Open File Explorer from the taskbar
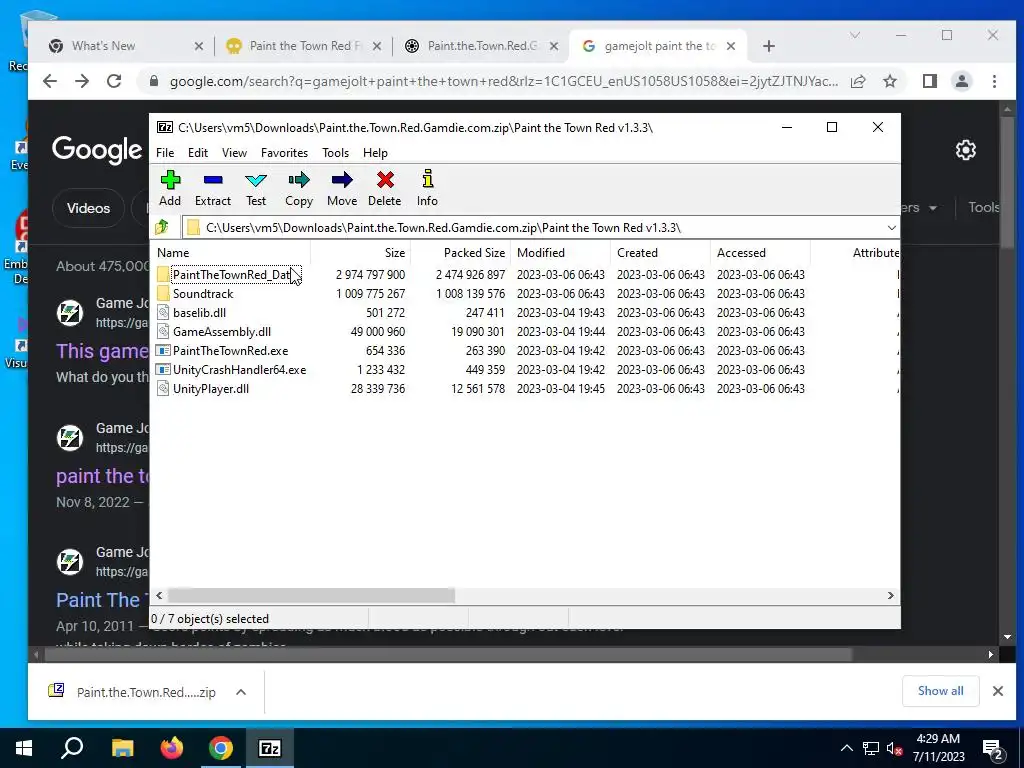 click(x=122, y=748)
